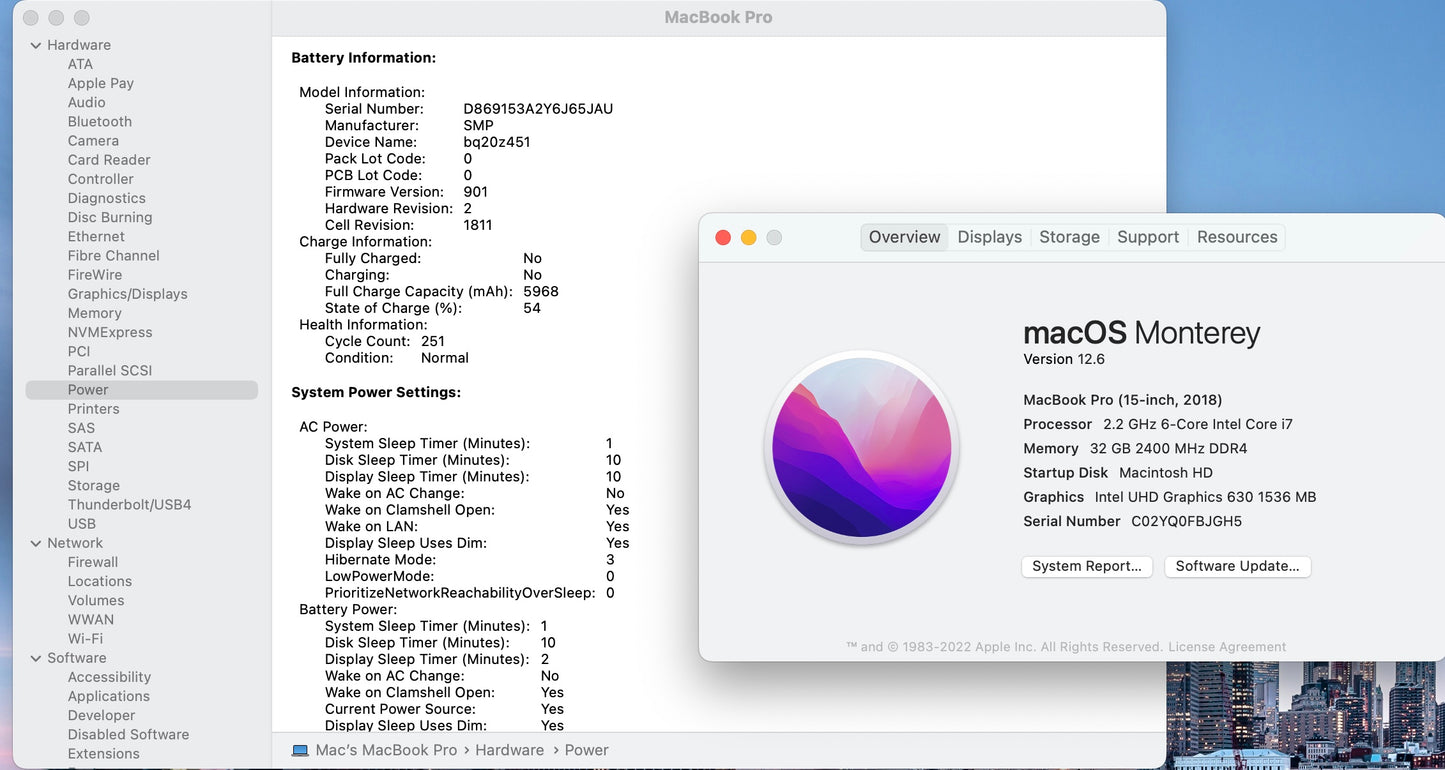Collapse the Hardware section
The width and height of the screenshot is (1445, 770).
coord(36,45)
